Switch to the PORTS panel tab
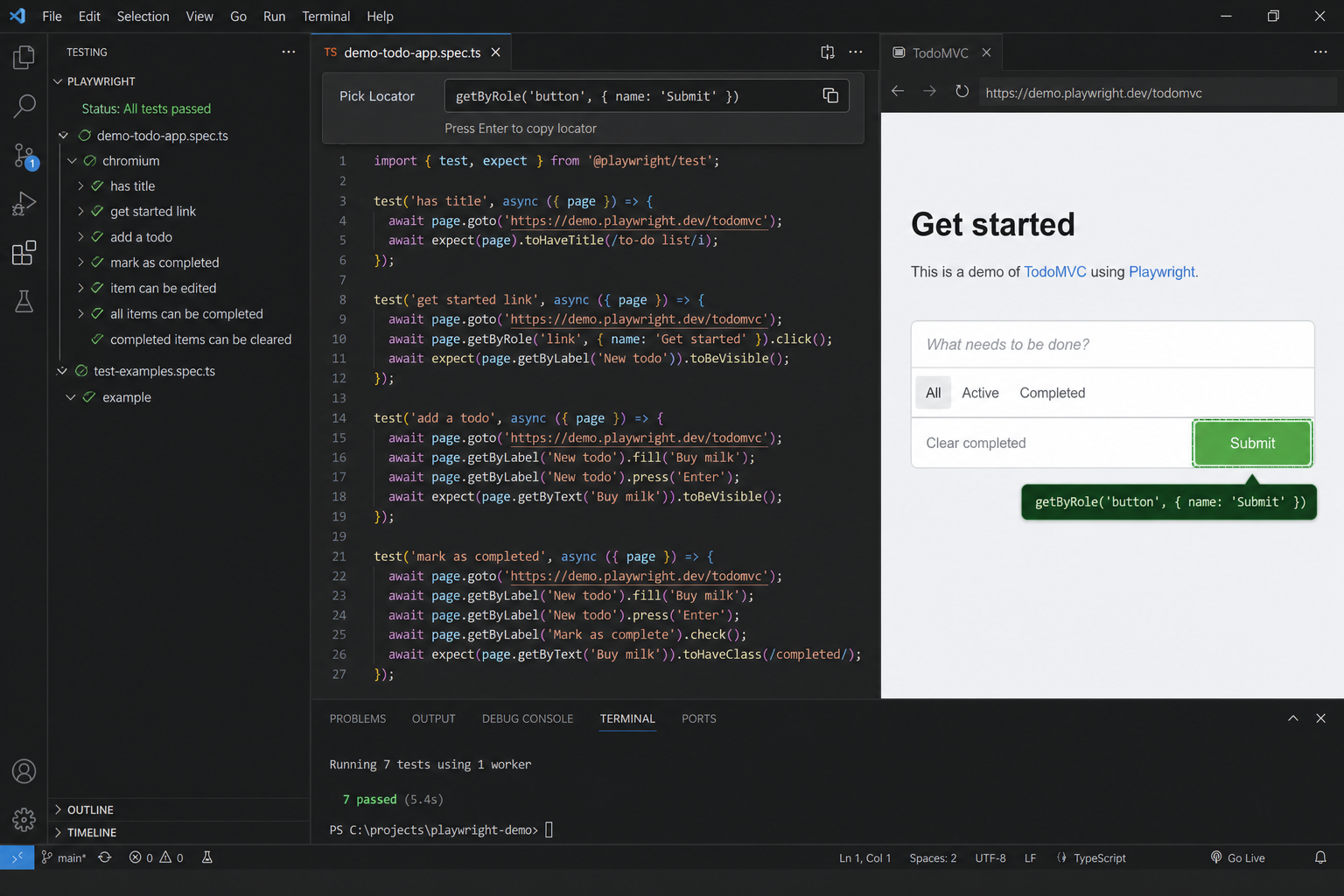Image resolution: width=1344 pixels, height=896 pixels. point(699,718)
